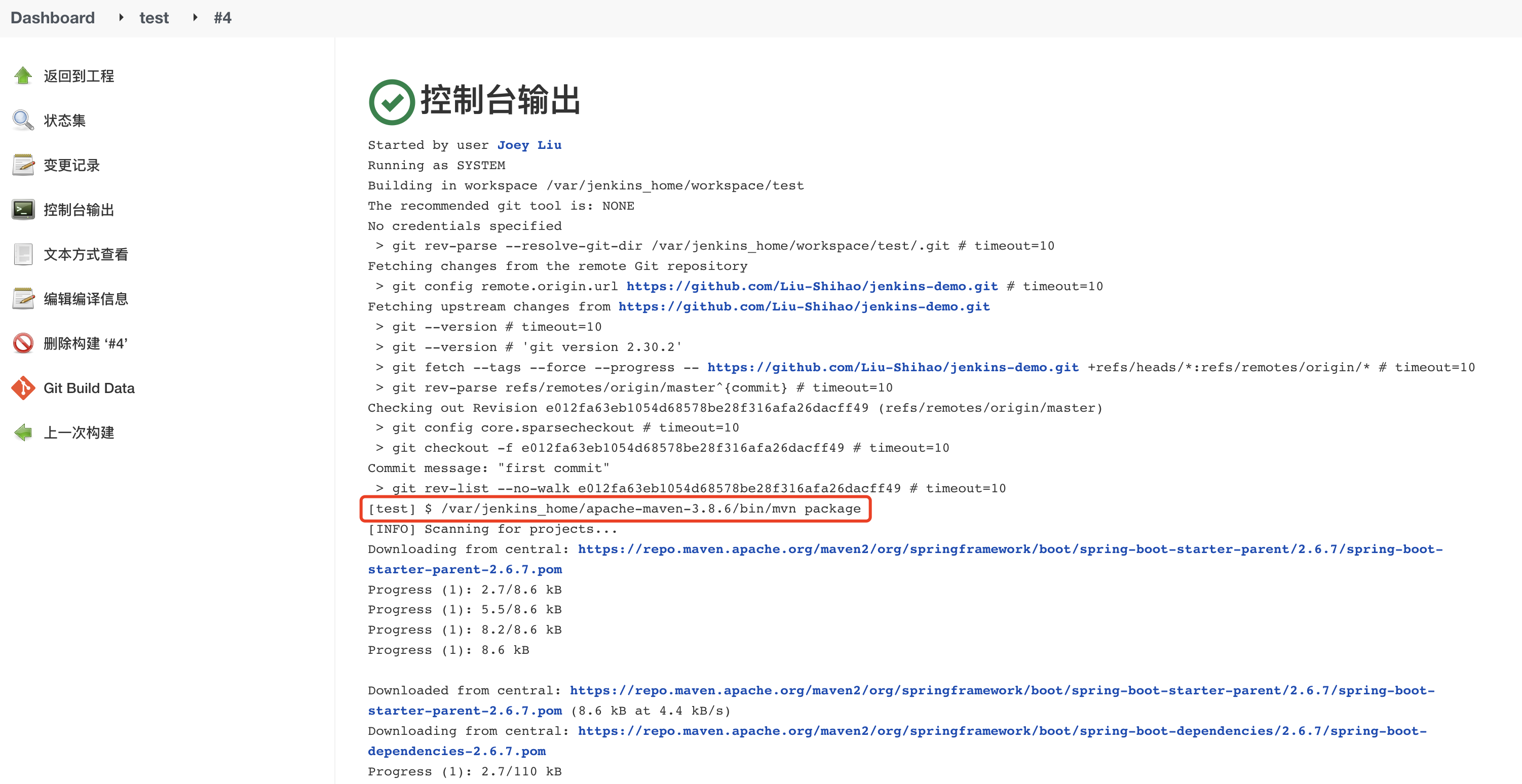This screenshot has height=784, width=1522.
Task: Open jenkins-demo.git link on the git fetch line
Action: point(893,367)
